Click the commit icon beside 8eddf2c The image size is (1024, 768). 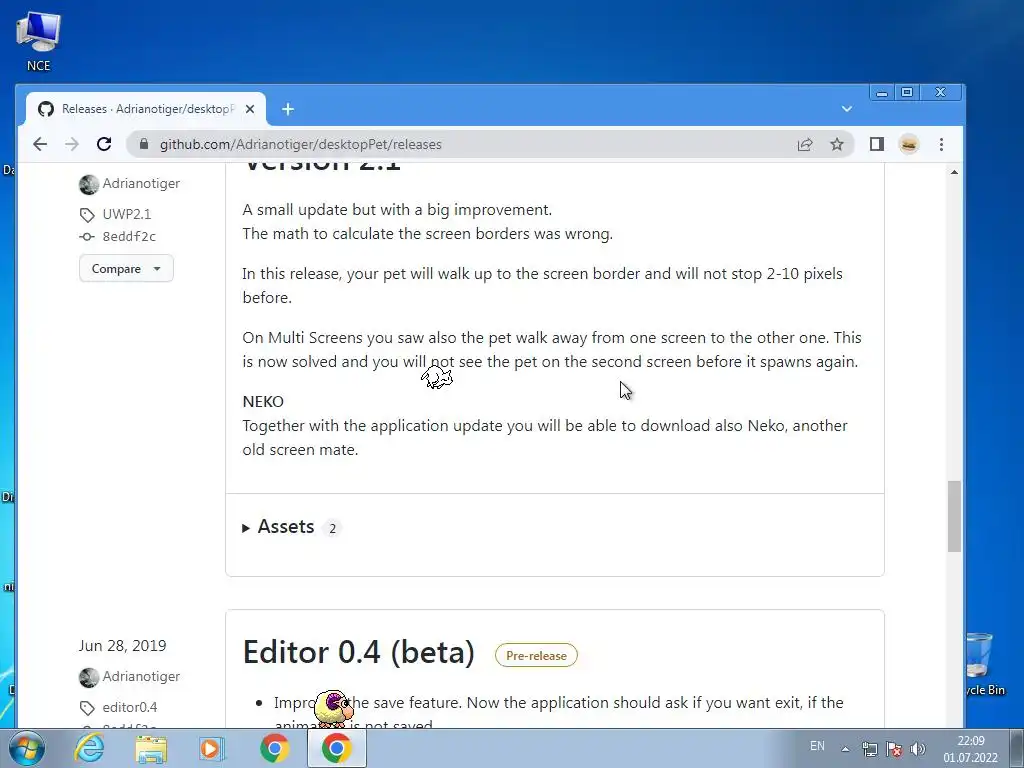point(87,237)
